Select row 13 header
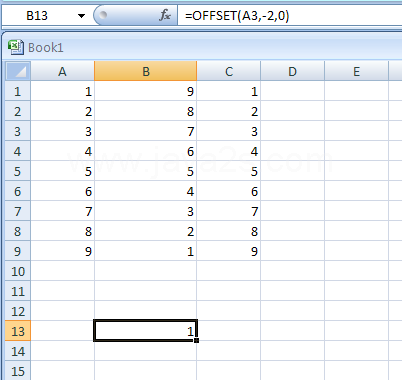Screen dimensions: 402x380 (18, 331)
